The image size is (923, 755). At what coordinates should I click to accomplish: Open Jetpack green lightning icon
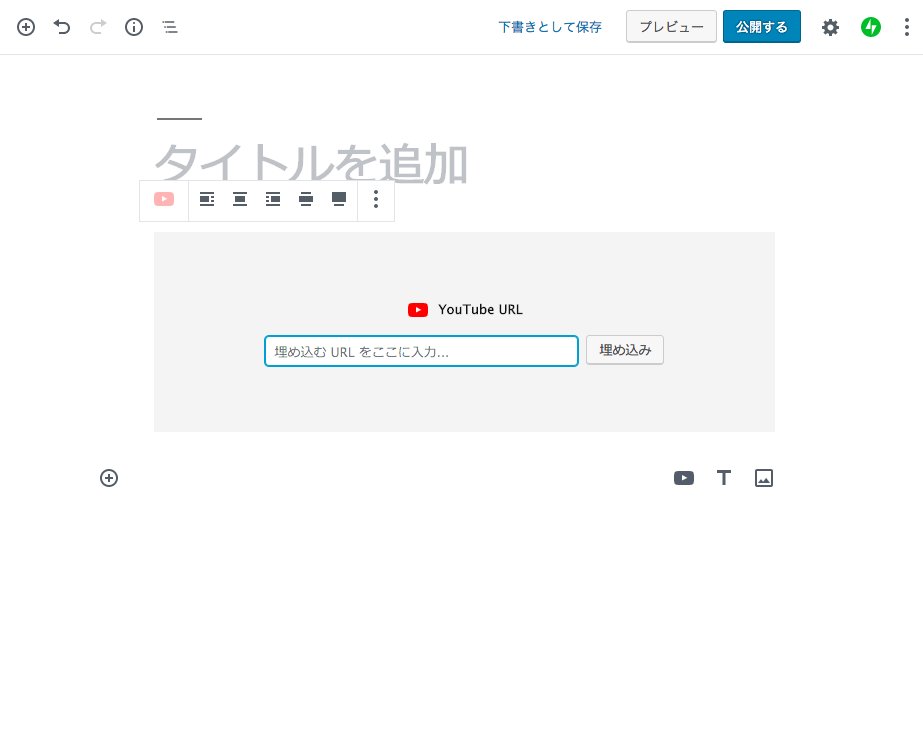[x=871, y=27]
